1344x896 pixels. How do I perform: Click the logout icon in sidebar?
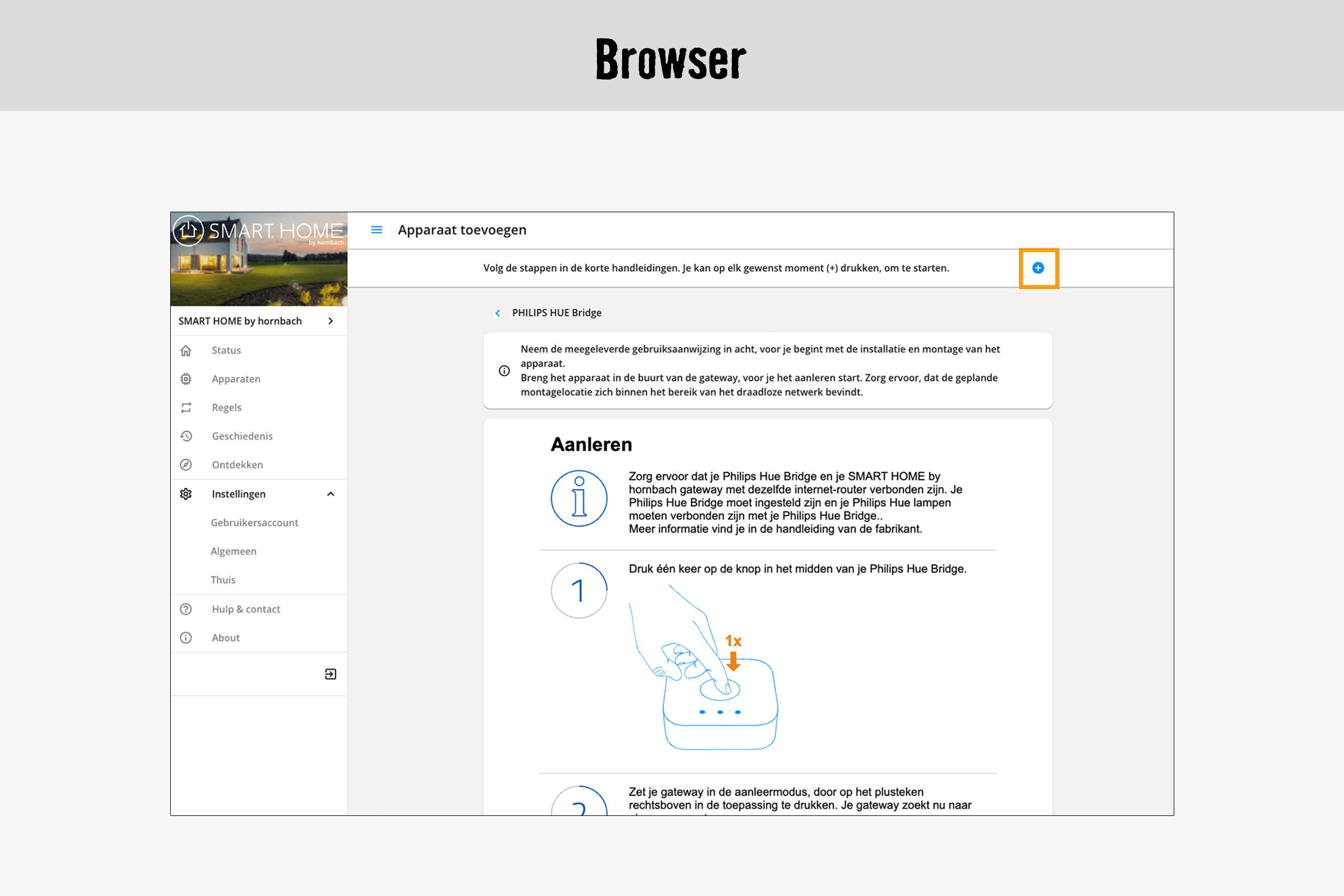tap(331, 674)
